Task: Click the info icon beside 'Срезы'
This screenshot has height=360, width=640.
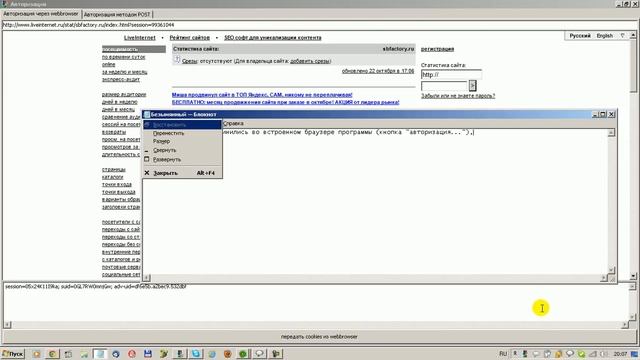Action: click(177, 60)
